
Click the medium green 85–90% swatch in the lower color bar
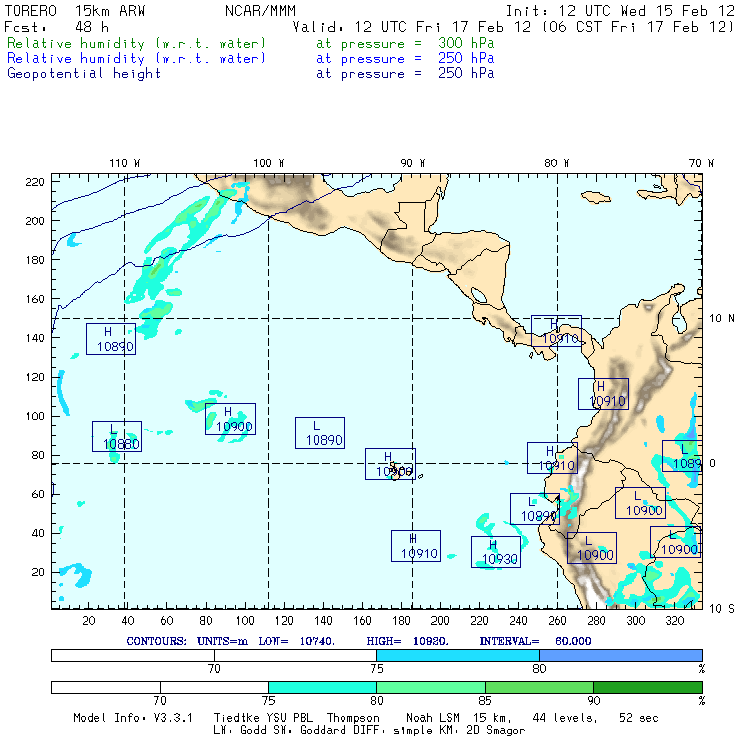click(x=539, y=687)
